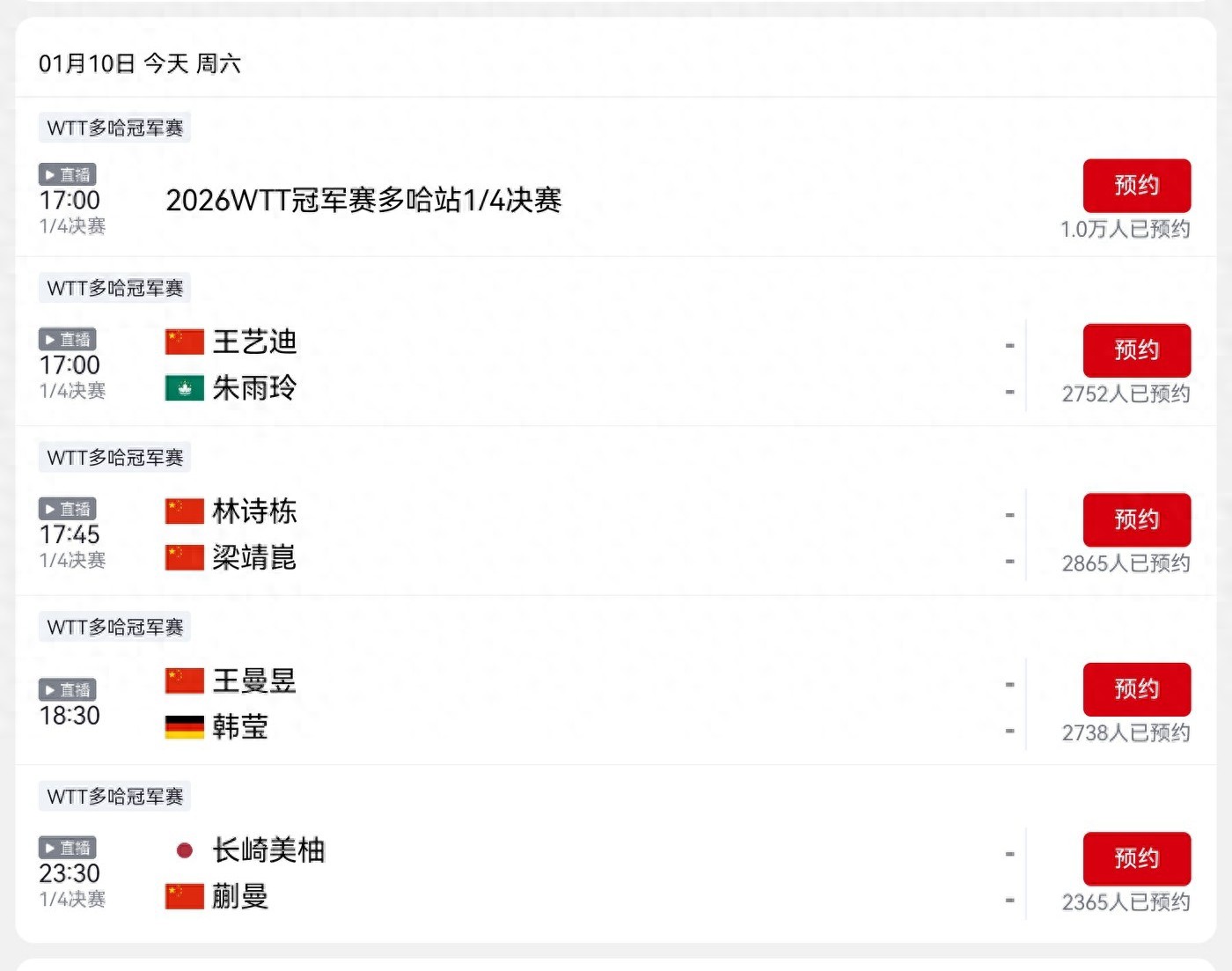1232x971 pixels.
Task: Click the Germany flag icon next to 韩莹
Action: (182, 726)
